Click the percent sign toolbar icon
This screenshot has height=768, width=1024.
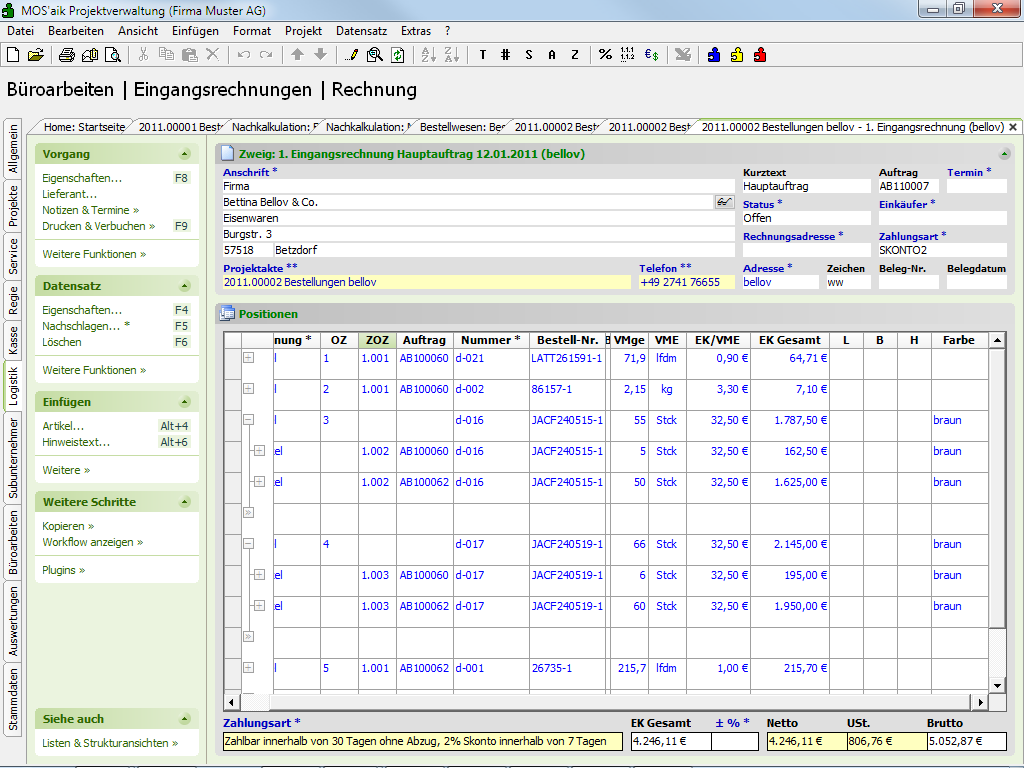coord(605,55)
